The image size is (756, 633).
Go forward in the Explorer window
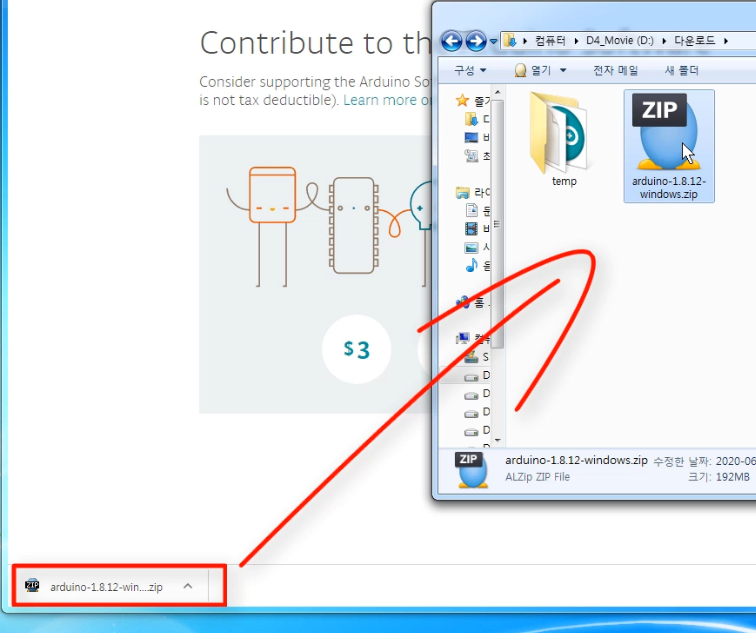(476, 41)
